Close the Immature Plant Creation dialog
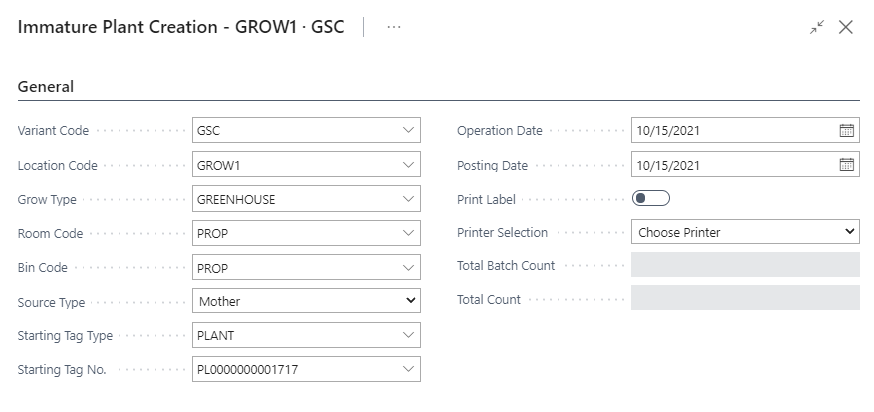 (846, 28)
